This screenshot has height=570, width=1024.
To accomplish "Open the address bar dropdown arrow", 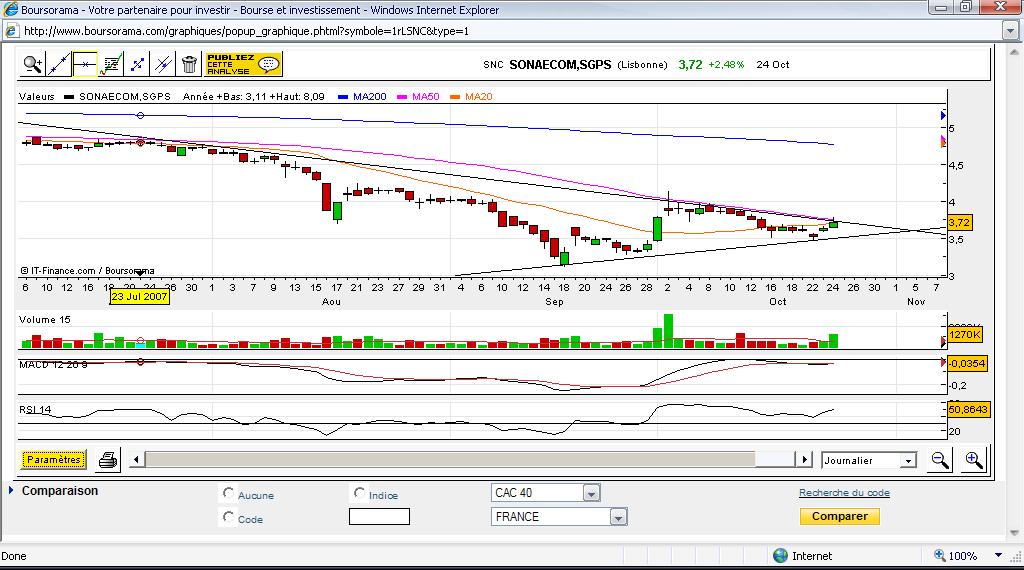I will [1010, 31].
